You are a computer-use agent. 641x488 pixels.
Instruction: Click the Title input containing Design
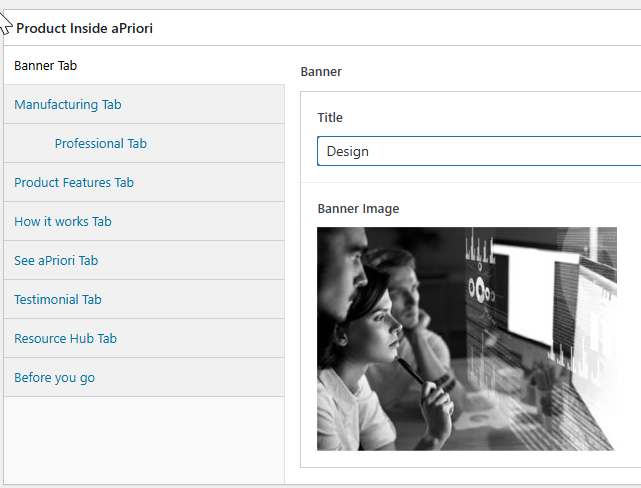tap(479, 151)
